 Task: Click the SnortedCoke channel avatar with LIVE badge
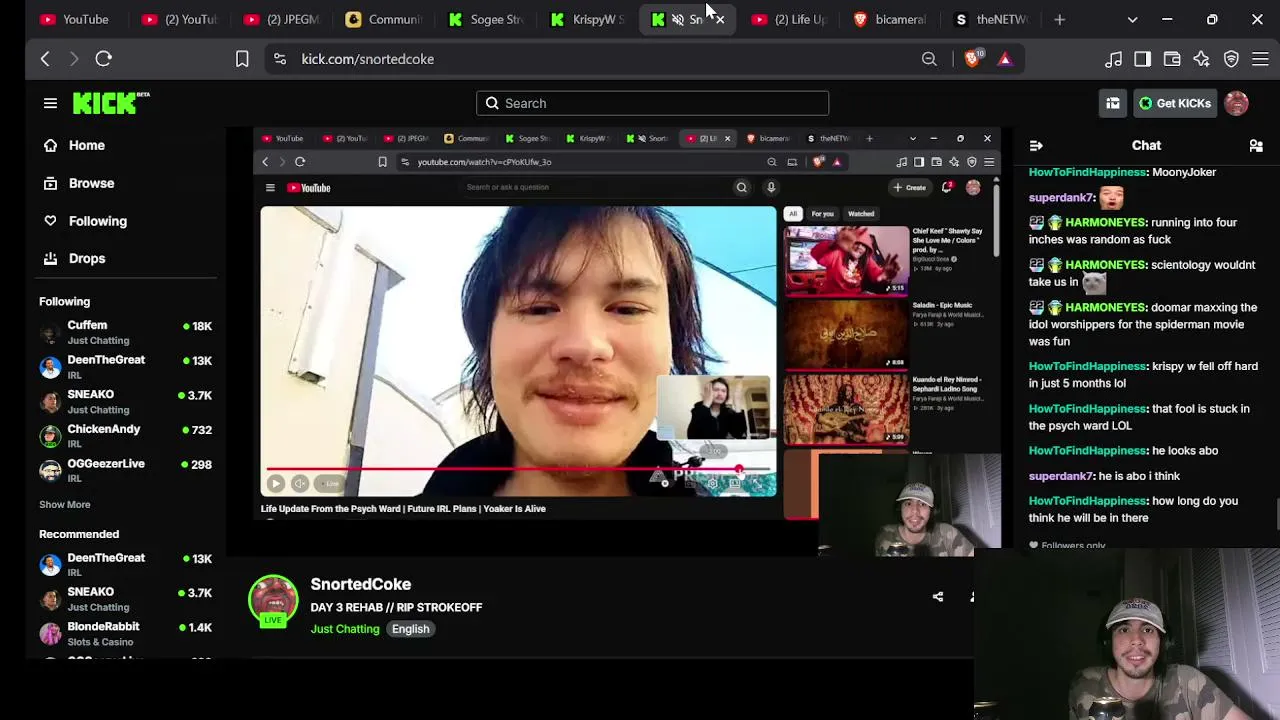click(273, 601)
